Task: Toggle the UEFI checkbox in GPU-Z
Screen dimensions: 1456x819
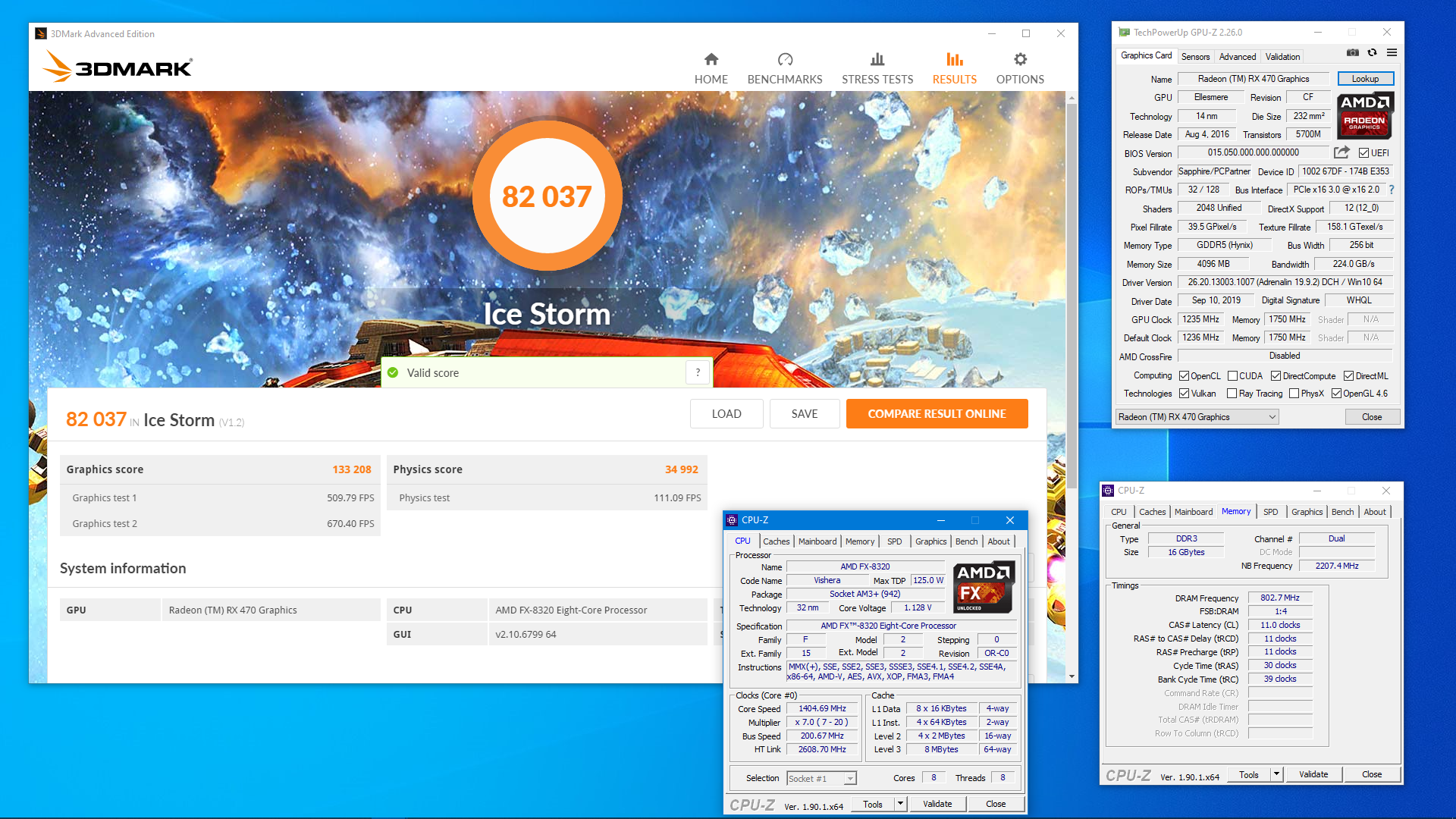Action: (x=1363, y=153)
